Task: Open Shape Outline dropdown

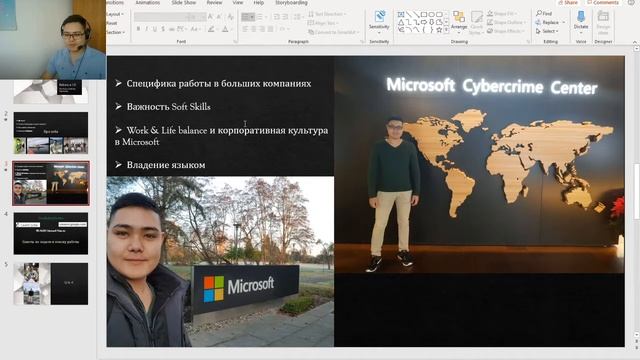Action: (507, 22)
